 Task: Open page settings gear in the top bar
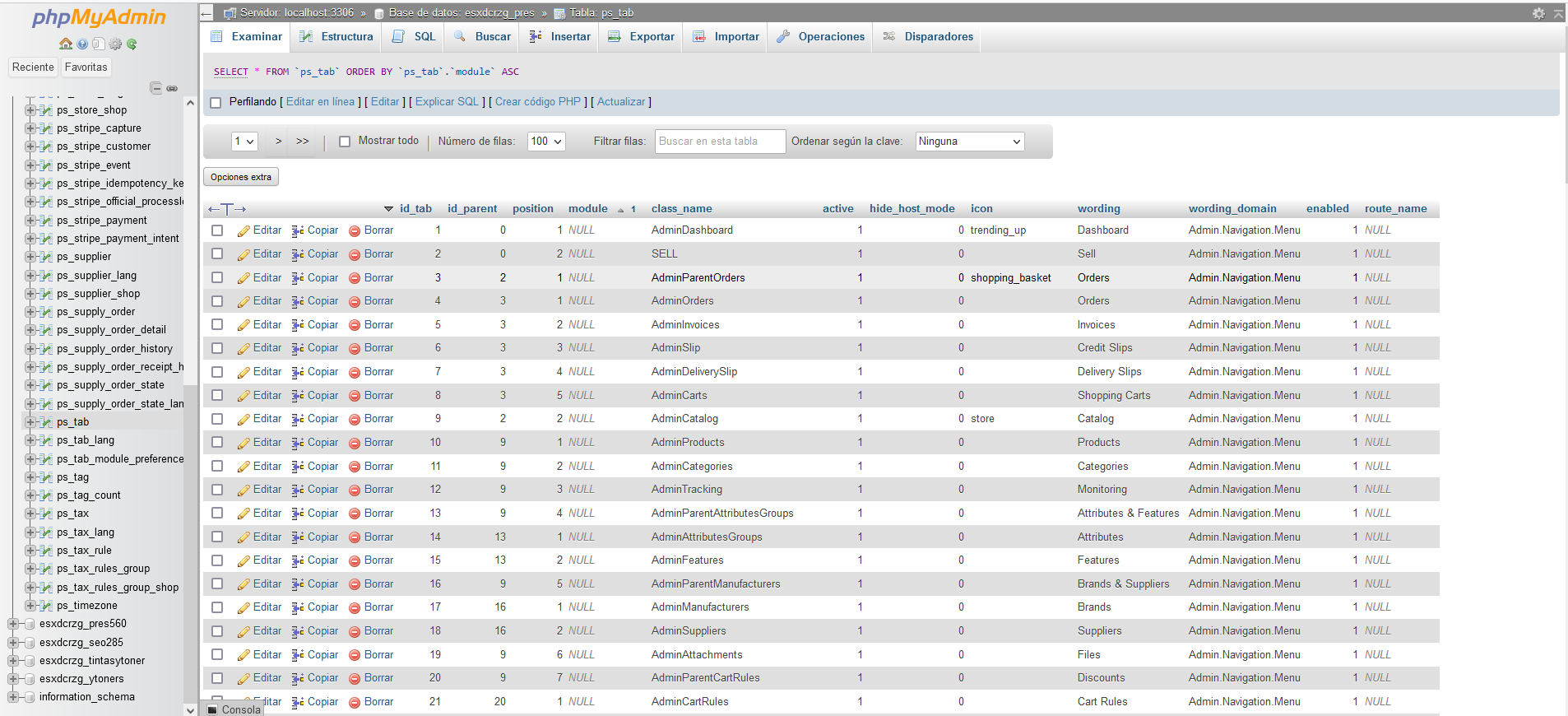1538,13
